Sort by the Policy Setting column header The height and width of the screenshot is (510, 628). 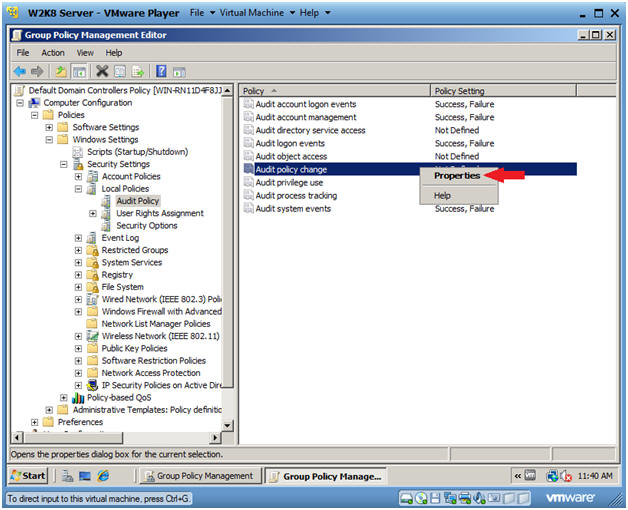tap(503, 91)
